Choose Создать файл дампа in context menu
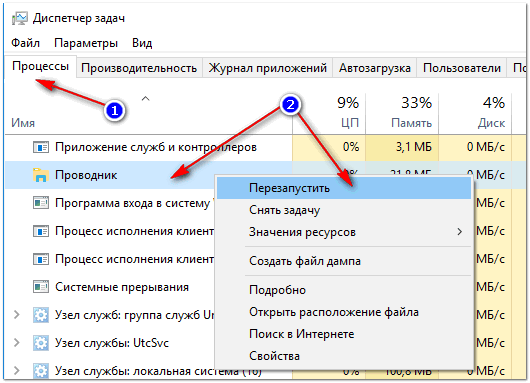 344,261
